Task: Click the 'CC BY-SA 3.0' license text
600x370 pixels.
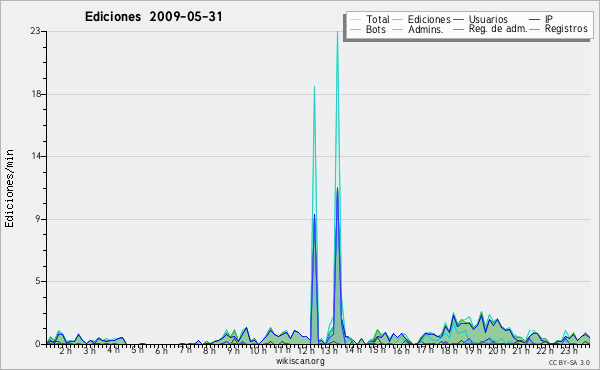Action: tap(569, 362)
